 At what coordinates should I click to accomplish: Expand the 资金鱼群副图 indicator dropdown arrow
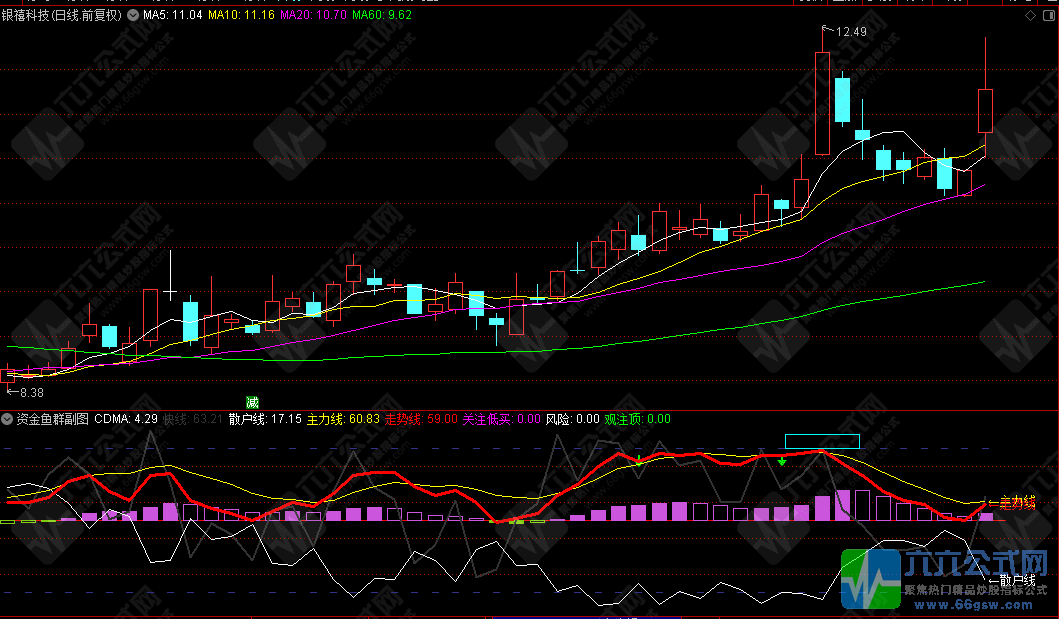(x=8, y=419)
